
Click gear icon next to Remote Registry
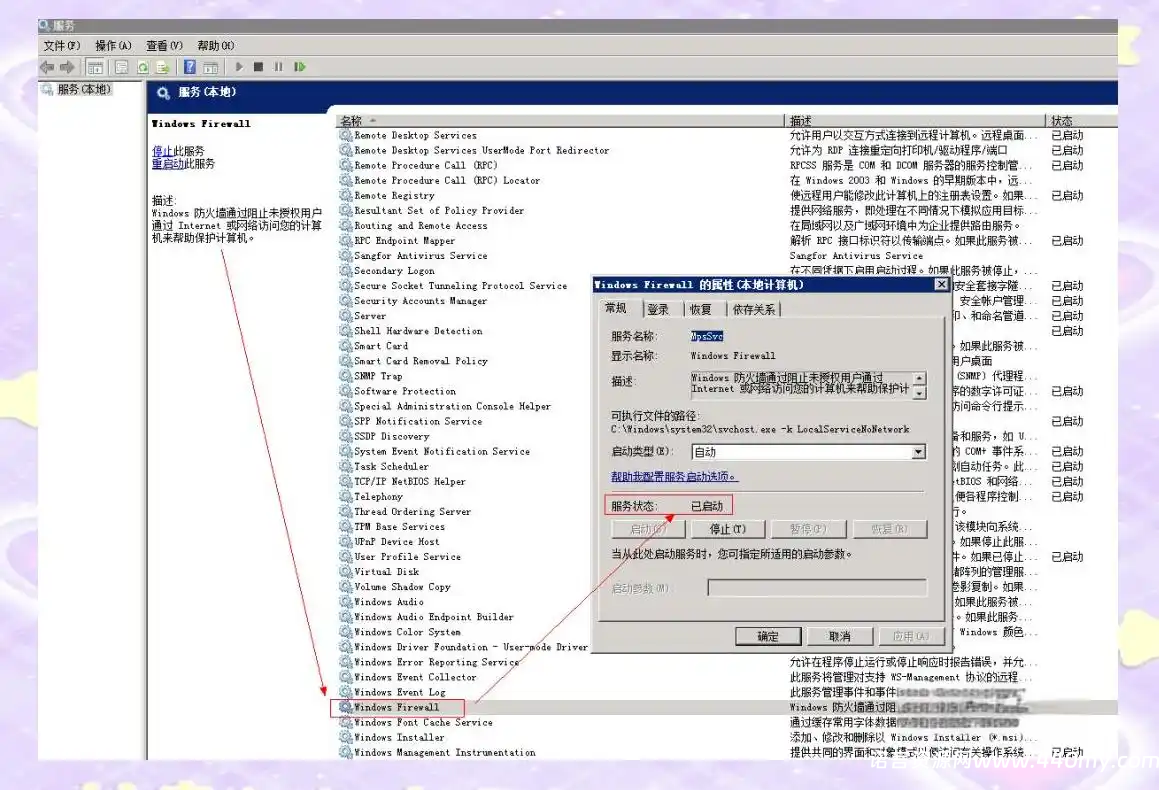click(345, 196)
